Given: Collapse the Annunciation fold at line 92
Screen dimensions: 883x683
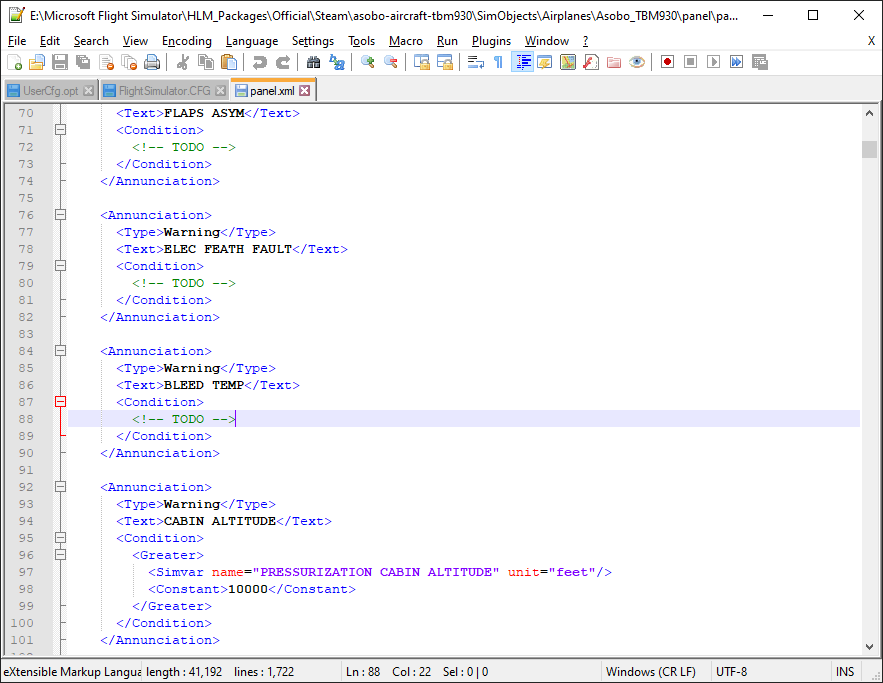Looking at the screenshot, I should click(60, 487).
